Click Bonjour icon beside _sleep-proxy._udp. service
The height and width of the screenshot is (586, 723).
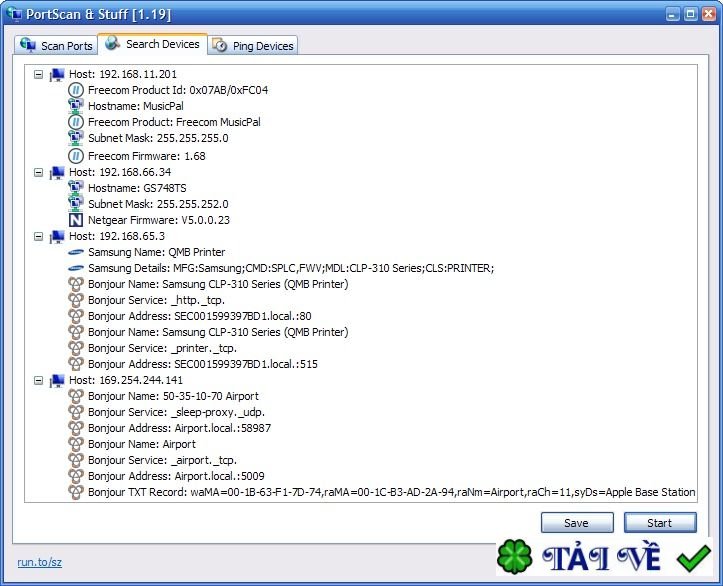[76, 412]
